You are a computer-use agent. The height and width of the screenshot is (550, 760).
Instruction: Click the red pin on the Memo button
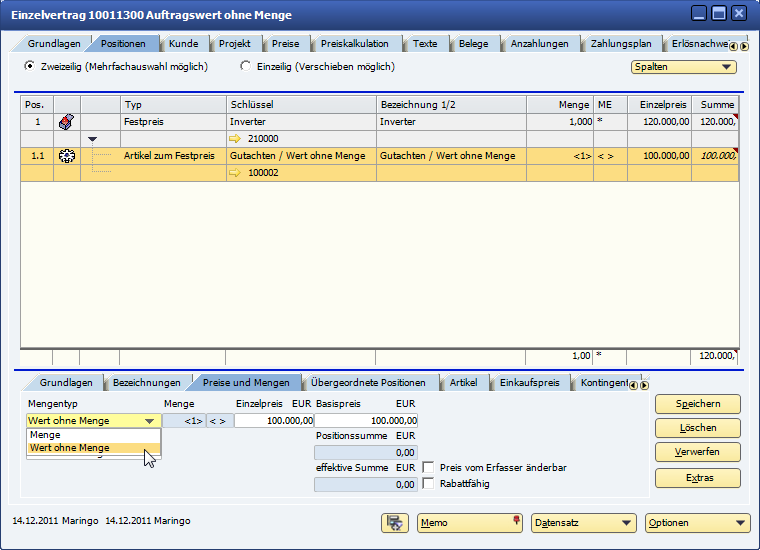[516, 521]
